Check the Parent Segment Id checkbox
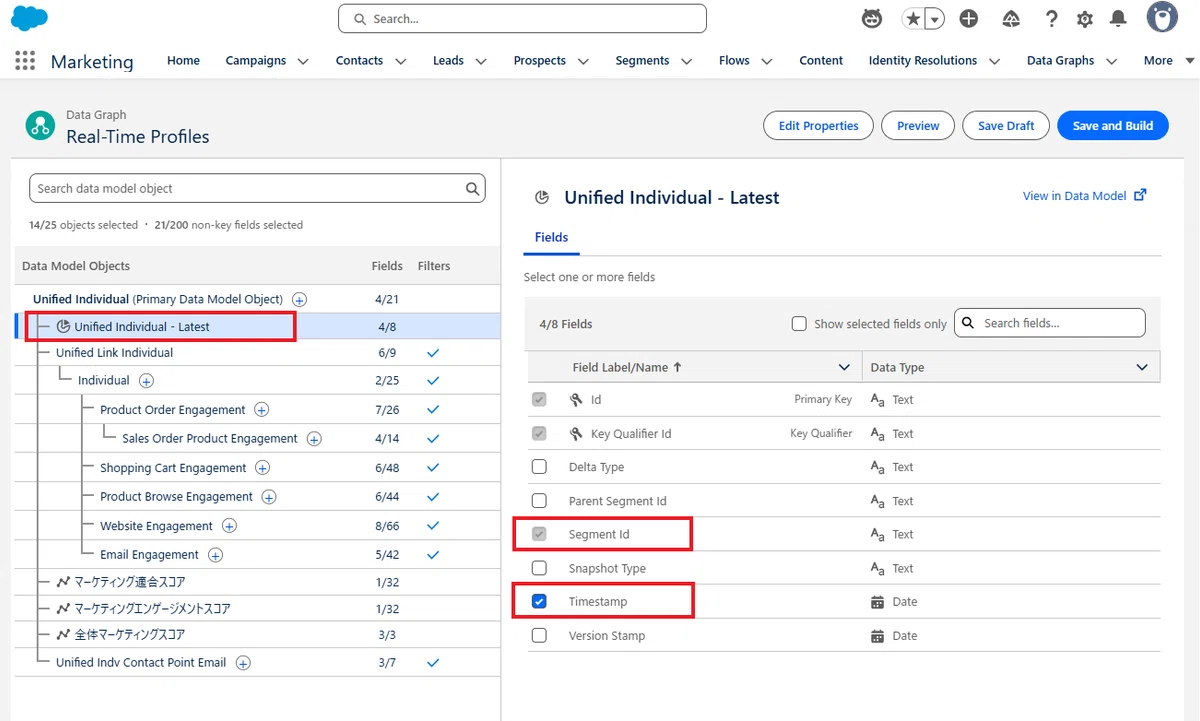The width and height of the screenshot is (1200, 721). [x=539, y=501]
